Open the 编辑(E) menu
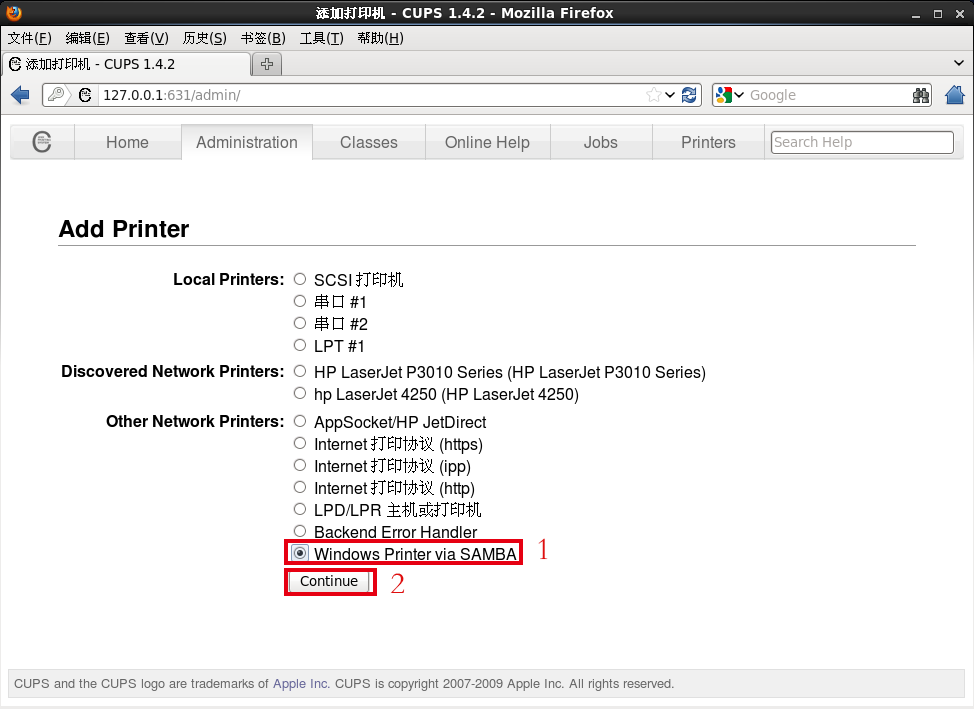The image size is (974, 709). pos(88,39)
